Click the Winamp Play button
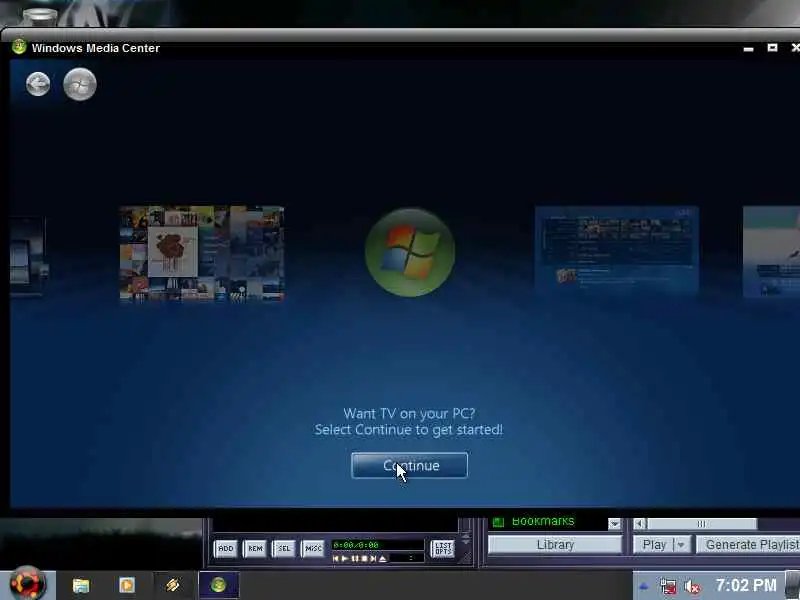Image resolution: width=800 pixels, height=600 pixels. click(x=655, y=545)
